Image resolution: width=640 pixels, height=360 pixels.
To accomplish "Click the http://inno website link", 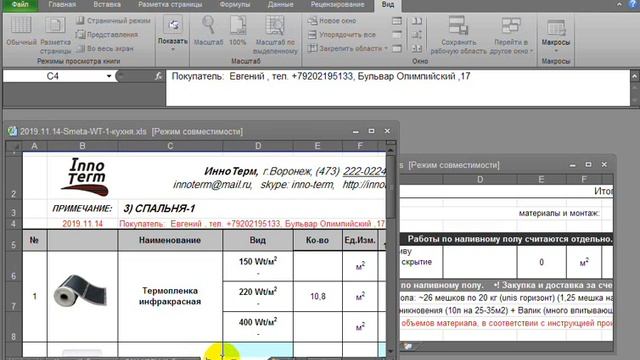I will click(364, 184).
